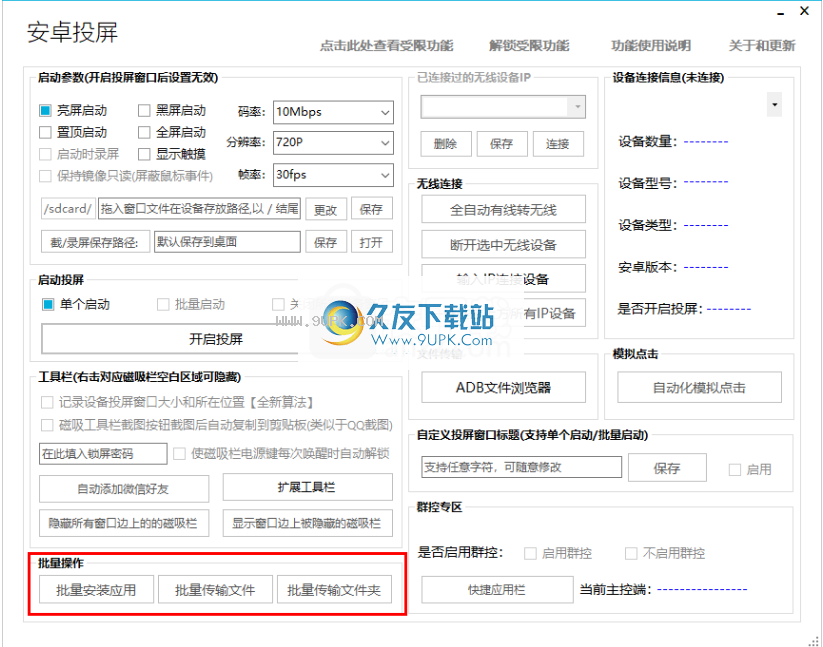Open the 解锁受限功能 menu item
The width and height of the screenshot is (823, 647).
tap(529, 46)
